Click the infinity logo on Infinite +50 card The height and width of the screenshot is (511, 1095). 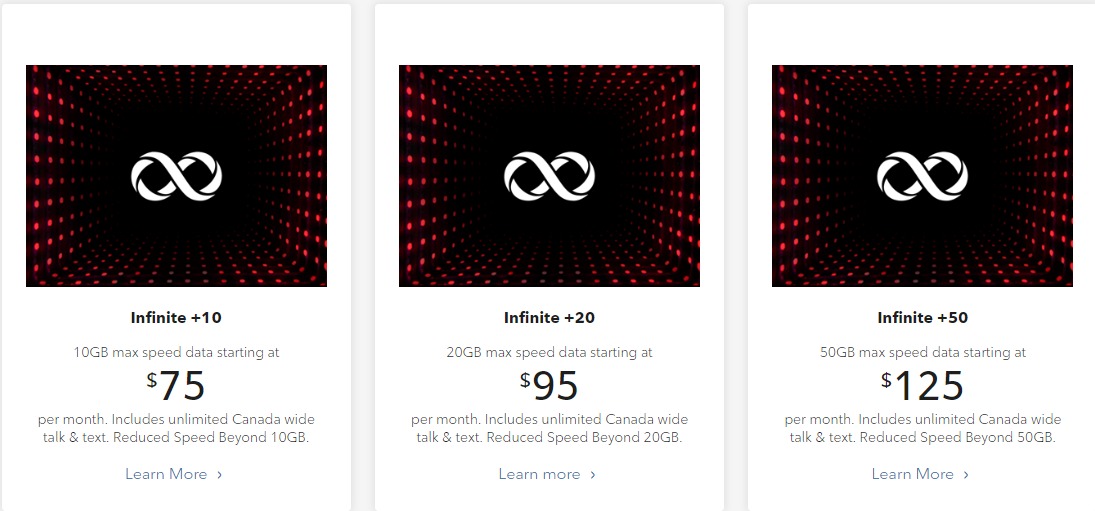(x=923, y=177)
